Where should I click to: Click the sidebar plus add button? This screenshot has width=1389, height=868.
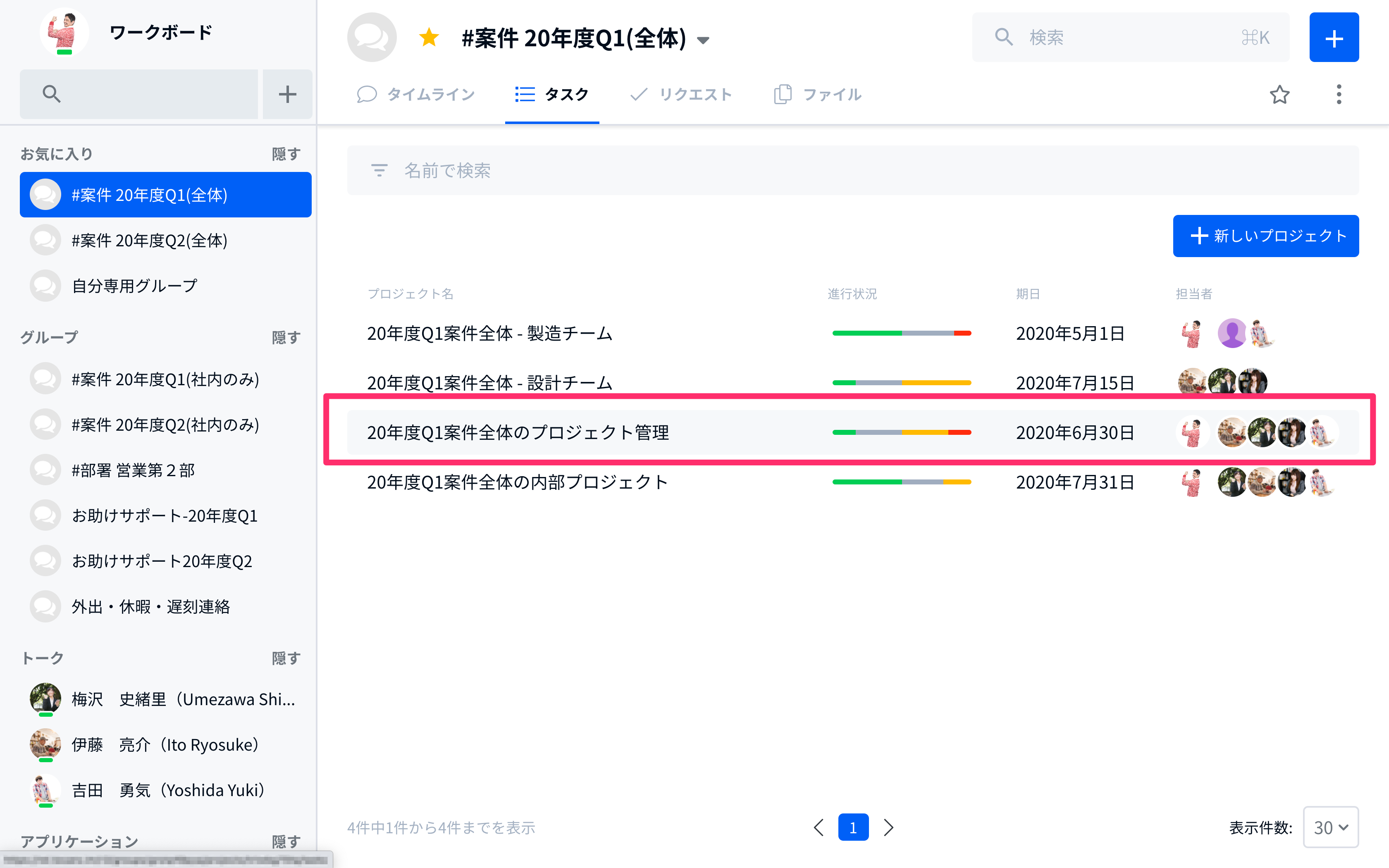coord(287,94)
